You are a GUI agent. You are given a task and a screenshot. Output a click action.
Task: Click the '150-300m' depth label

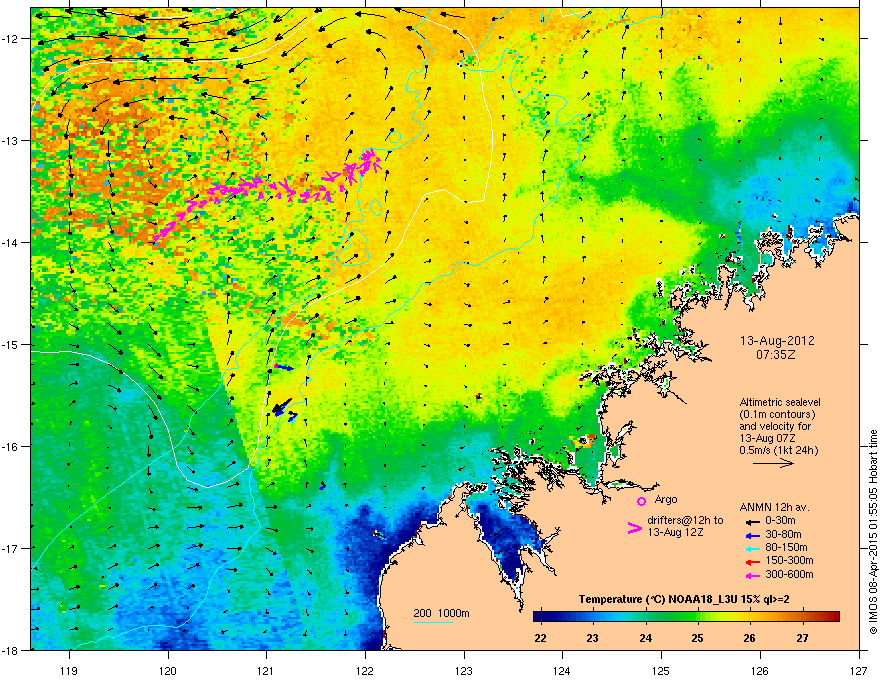(789, 560)
